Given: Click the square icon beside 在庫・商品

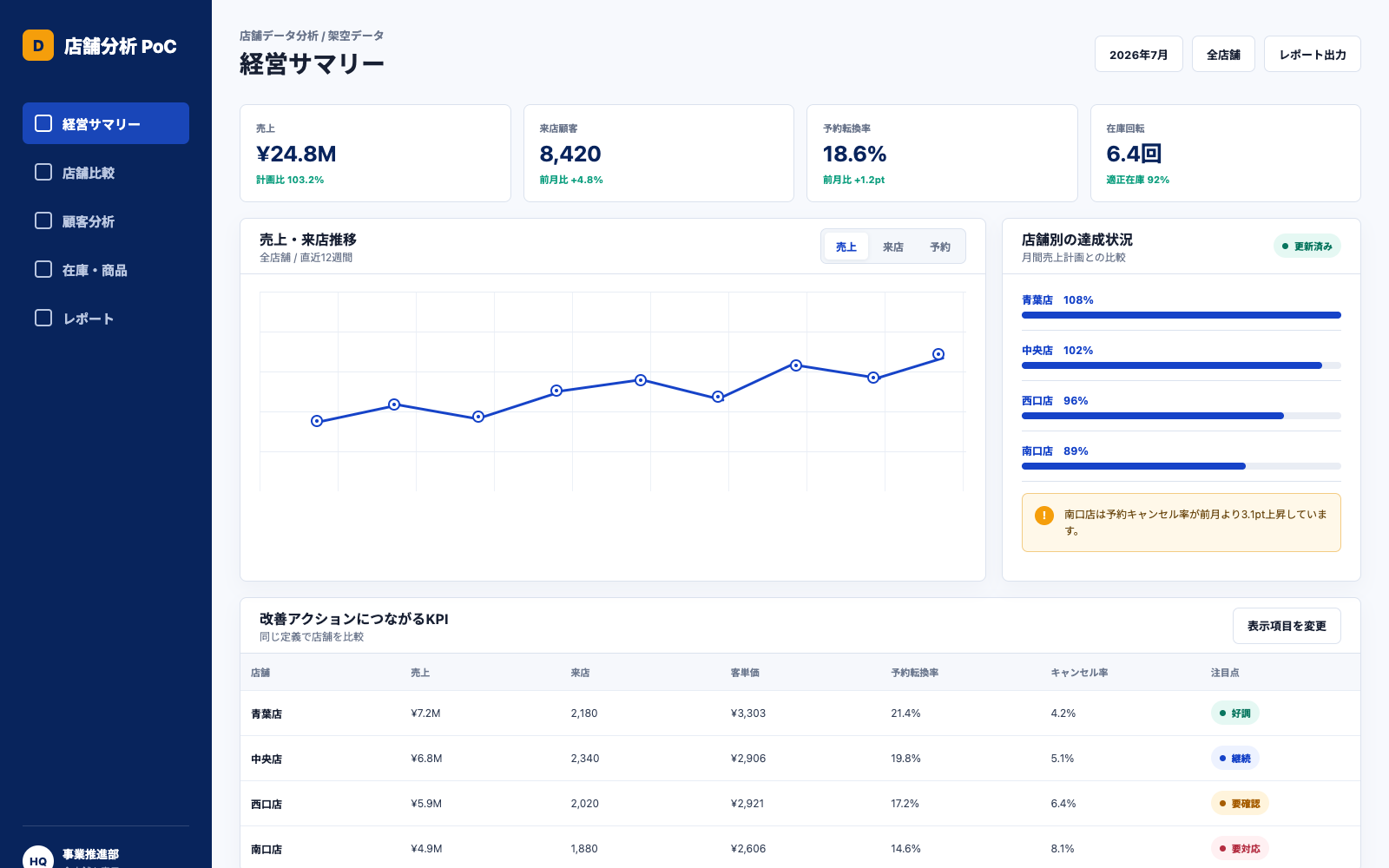Looking at the screenshot, I should point(43,269).
